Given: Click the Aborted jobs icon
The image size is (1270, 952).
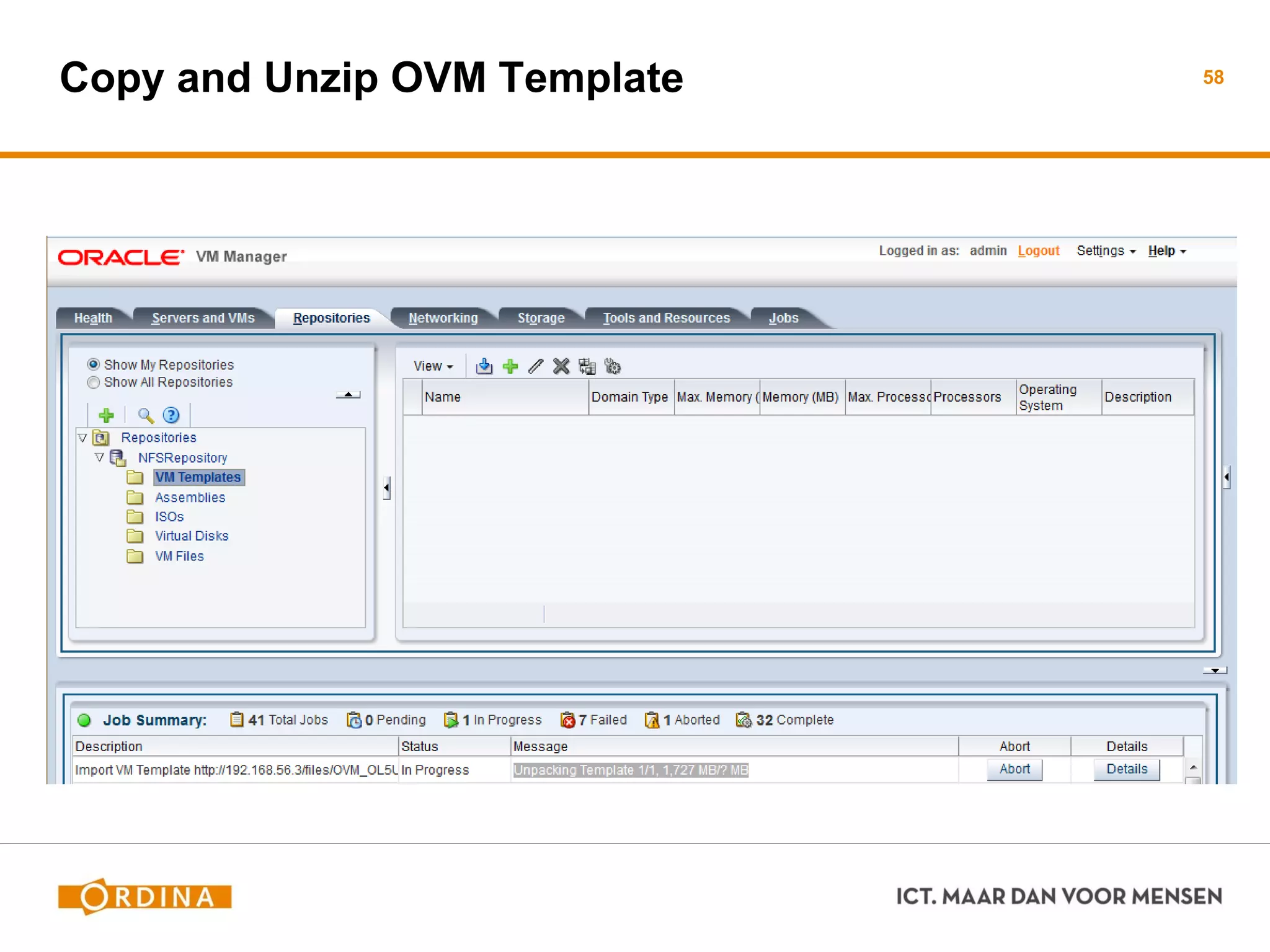Looking at the screenshot, I should pos(652,720).
